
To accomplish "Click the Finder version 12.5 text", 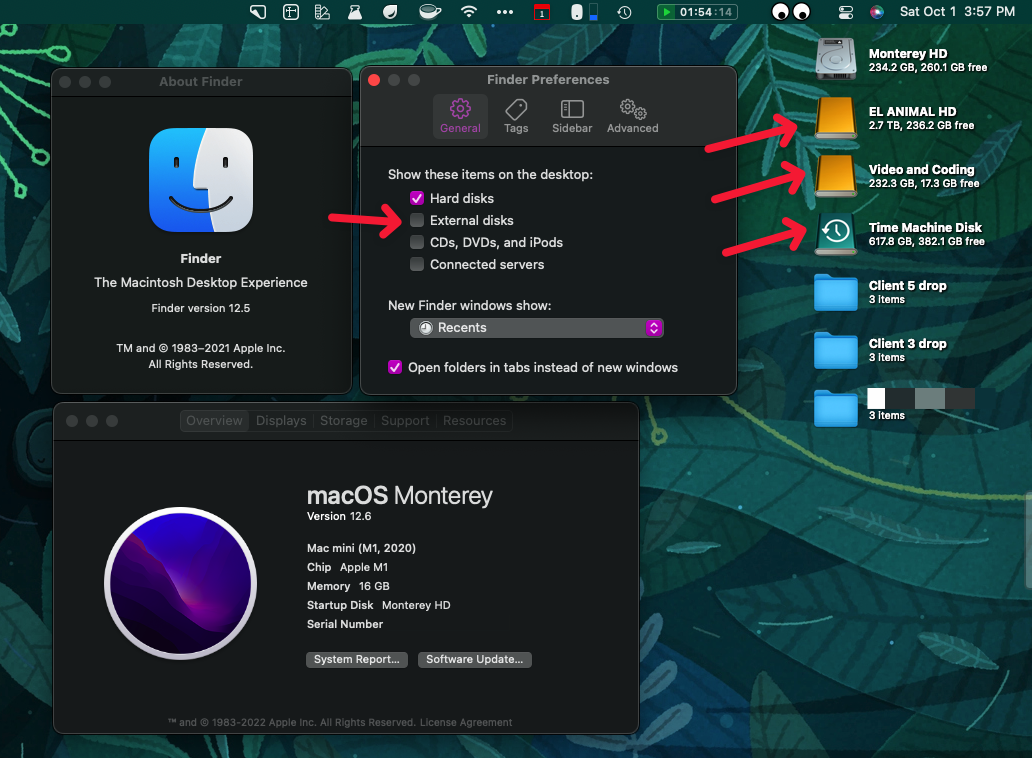I will click(201, 308).
